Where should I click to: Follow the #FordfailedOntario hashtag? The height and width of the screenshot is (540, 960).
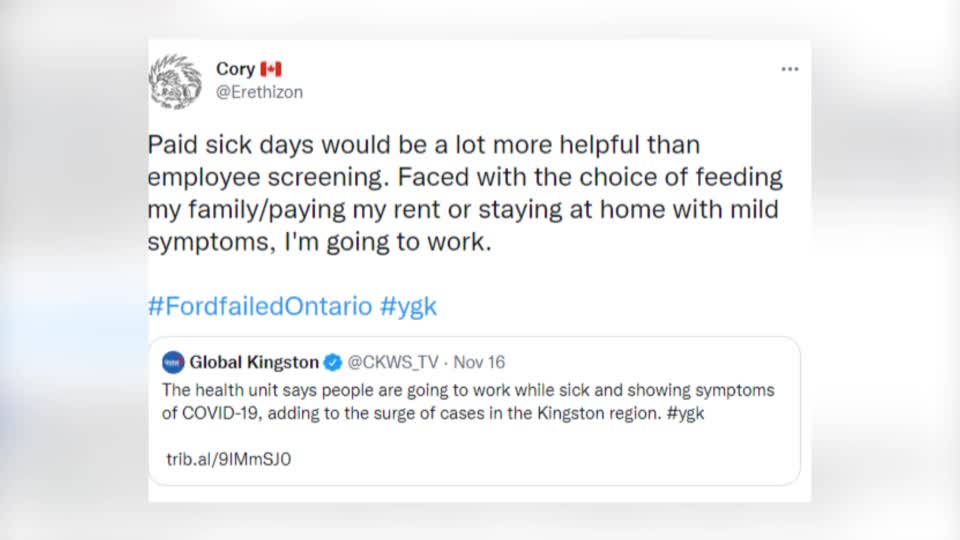pyautogui.click(x=260, y=306)
